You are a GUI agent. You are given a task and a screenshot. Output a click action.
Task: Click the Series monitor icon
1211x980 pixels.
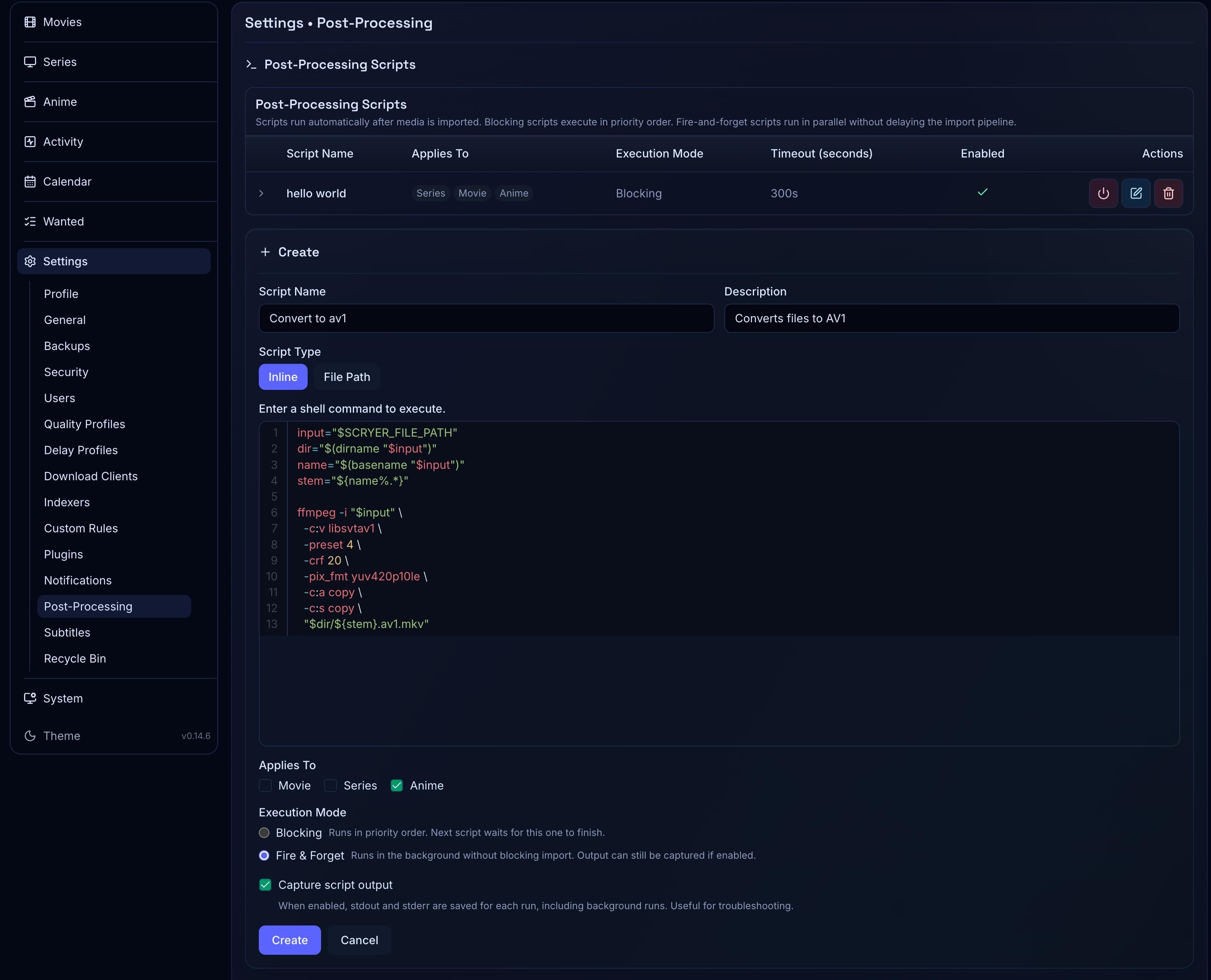point(30,62)
